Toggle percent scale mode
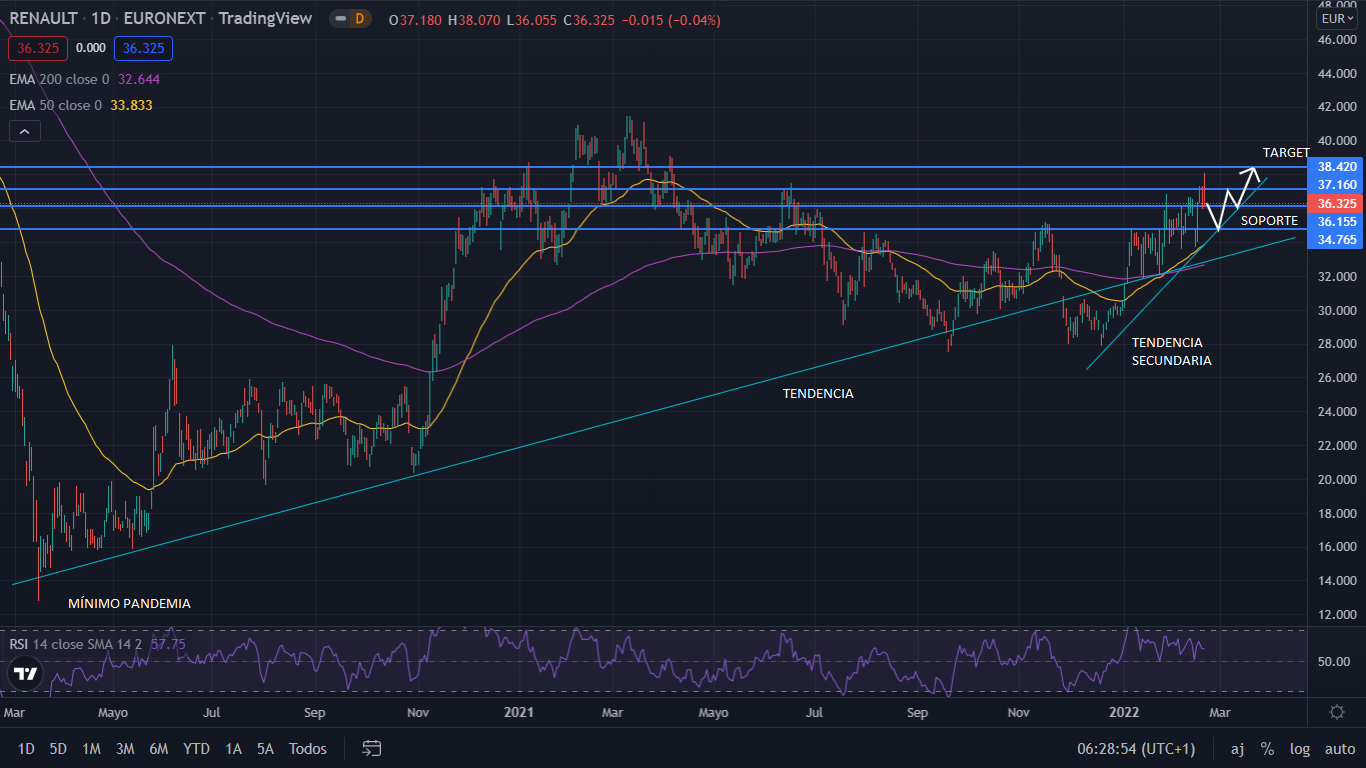Image resolution: width=1366 pixels, height=768 pixels. [x=1267, y=749]
